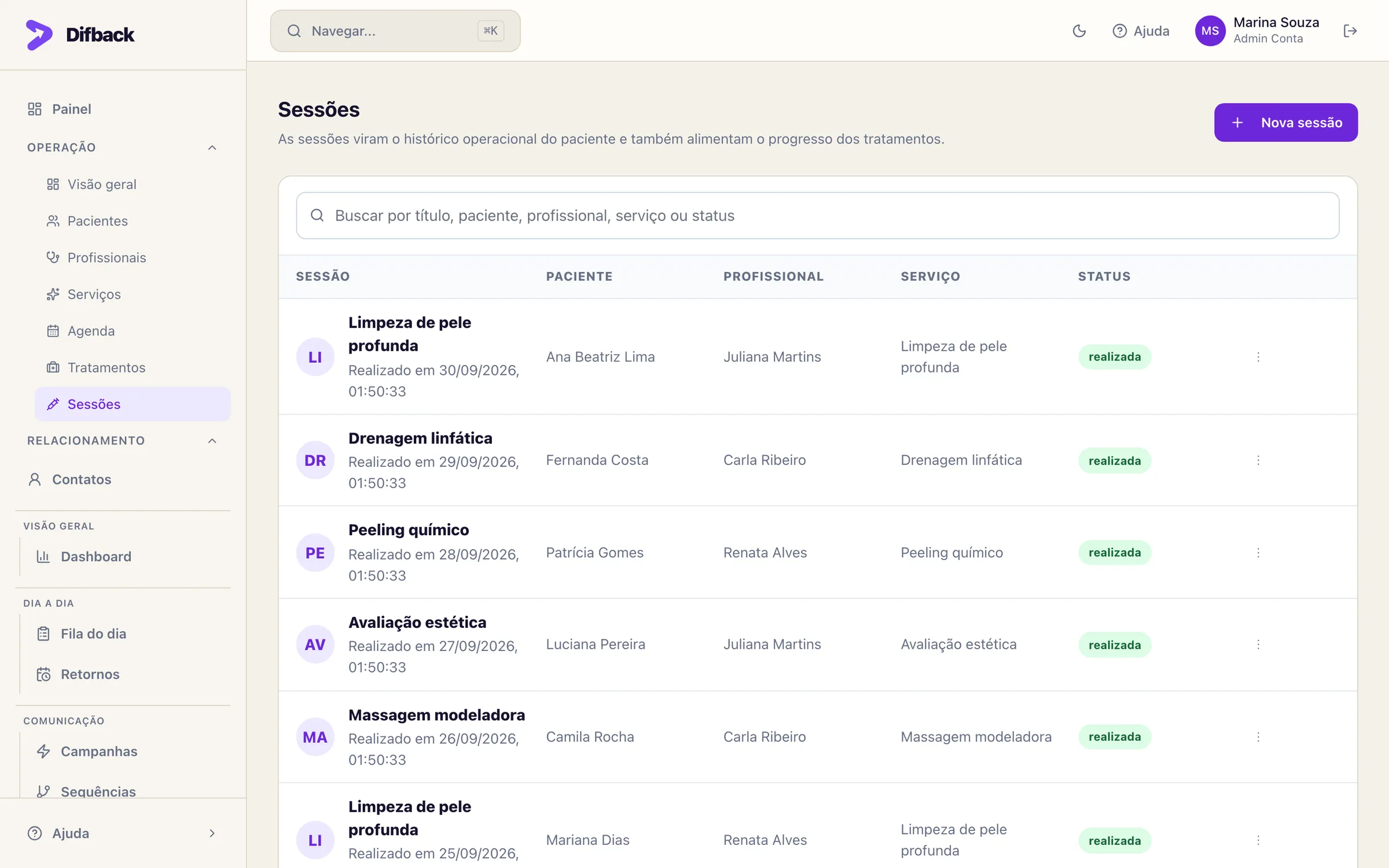The image size is (1389, 868).
Task: Open row actions for Luciana Pereira session
Action: pyautogui.click(x=1258, y=644)
